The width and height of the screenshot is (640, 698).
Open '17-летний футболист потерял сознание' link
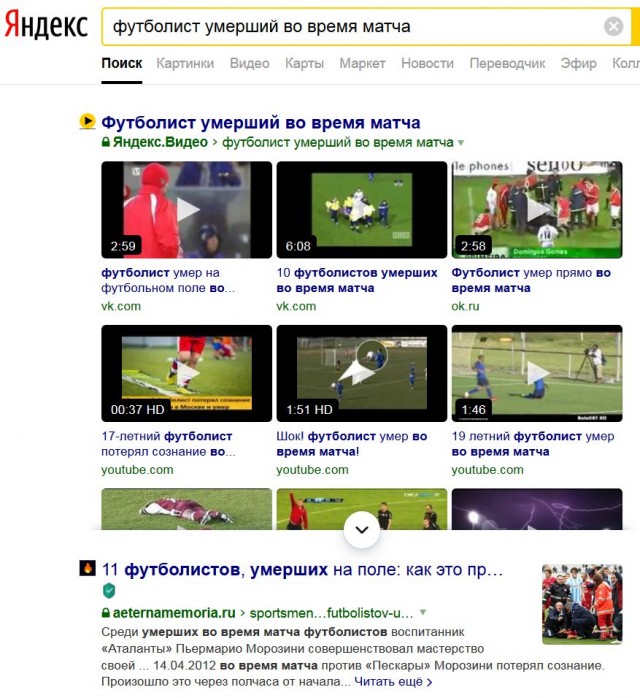[x=168, y=444]
